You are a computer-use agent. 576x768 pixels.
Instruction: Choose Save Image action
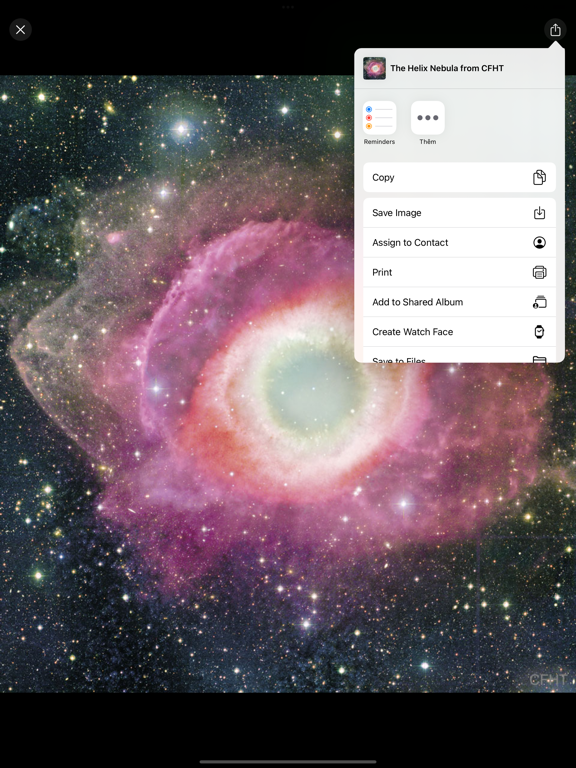pyautogui.click(x=459, y=213)
